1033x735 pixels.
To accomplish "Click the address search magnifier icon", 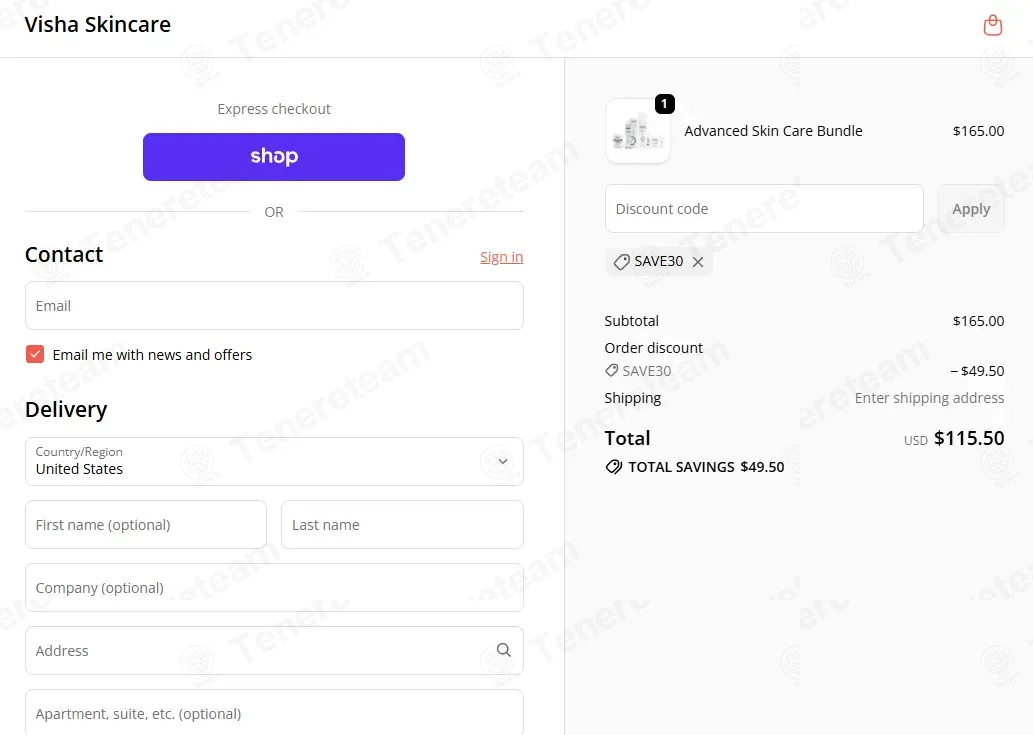I will pos(503,650).
